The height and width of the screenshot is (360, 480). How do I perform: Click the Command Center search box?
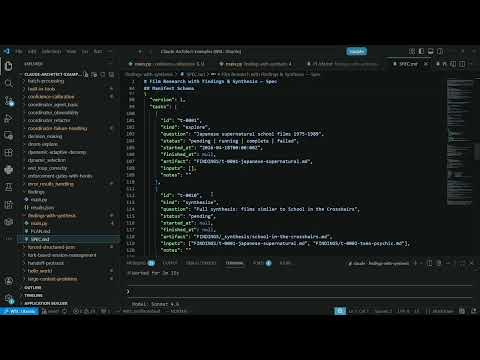201,51
